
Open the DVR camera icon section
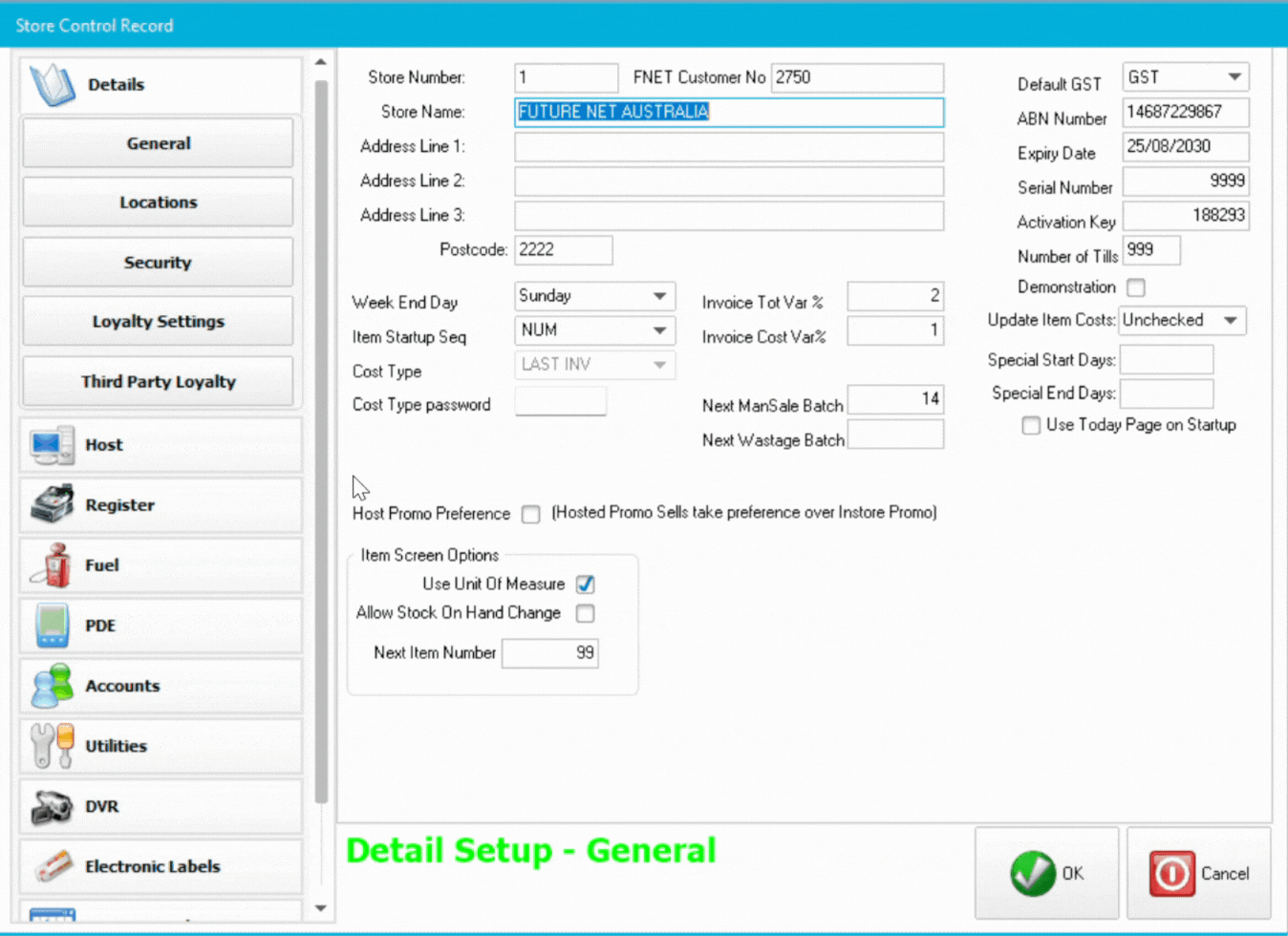coord(52,807)
